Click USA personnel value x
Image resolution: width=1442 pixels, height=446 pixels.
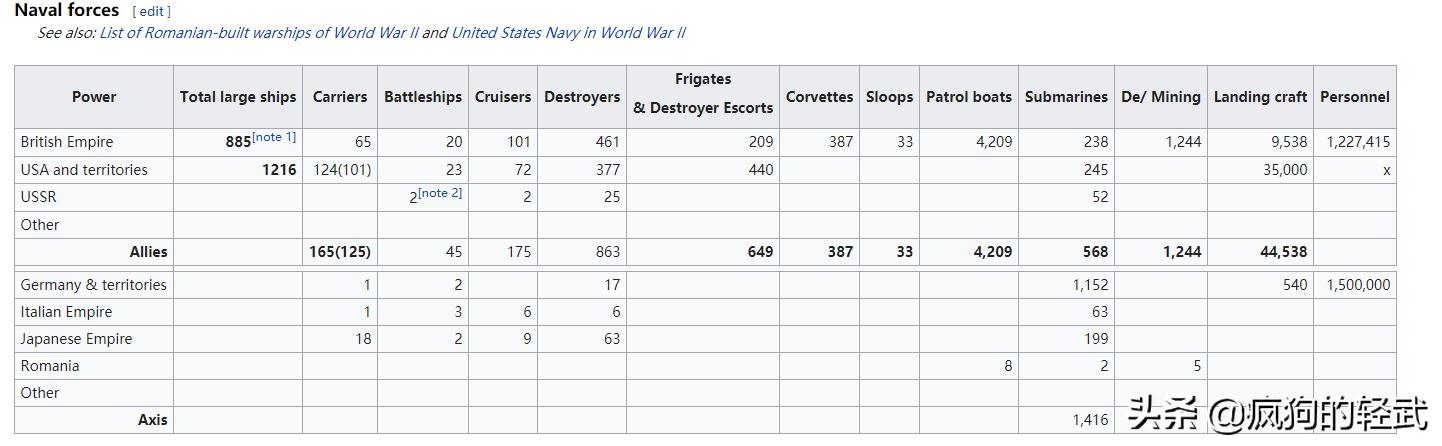pos(1386,170)
